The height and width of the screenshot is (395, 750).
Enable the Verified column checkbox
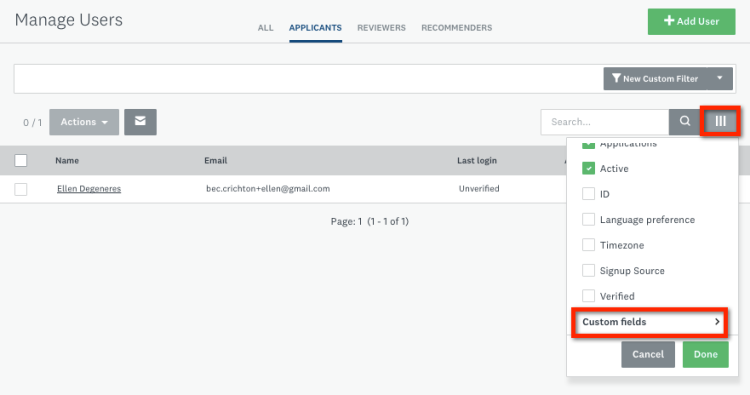tap(588, 296)
